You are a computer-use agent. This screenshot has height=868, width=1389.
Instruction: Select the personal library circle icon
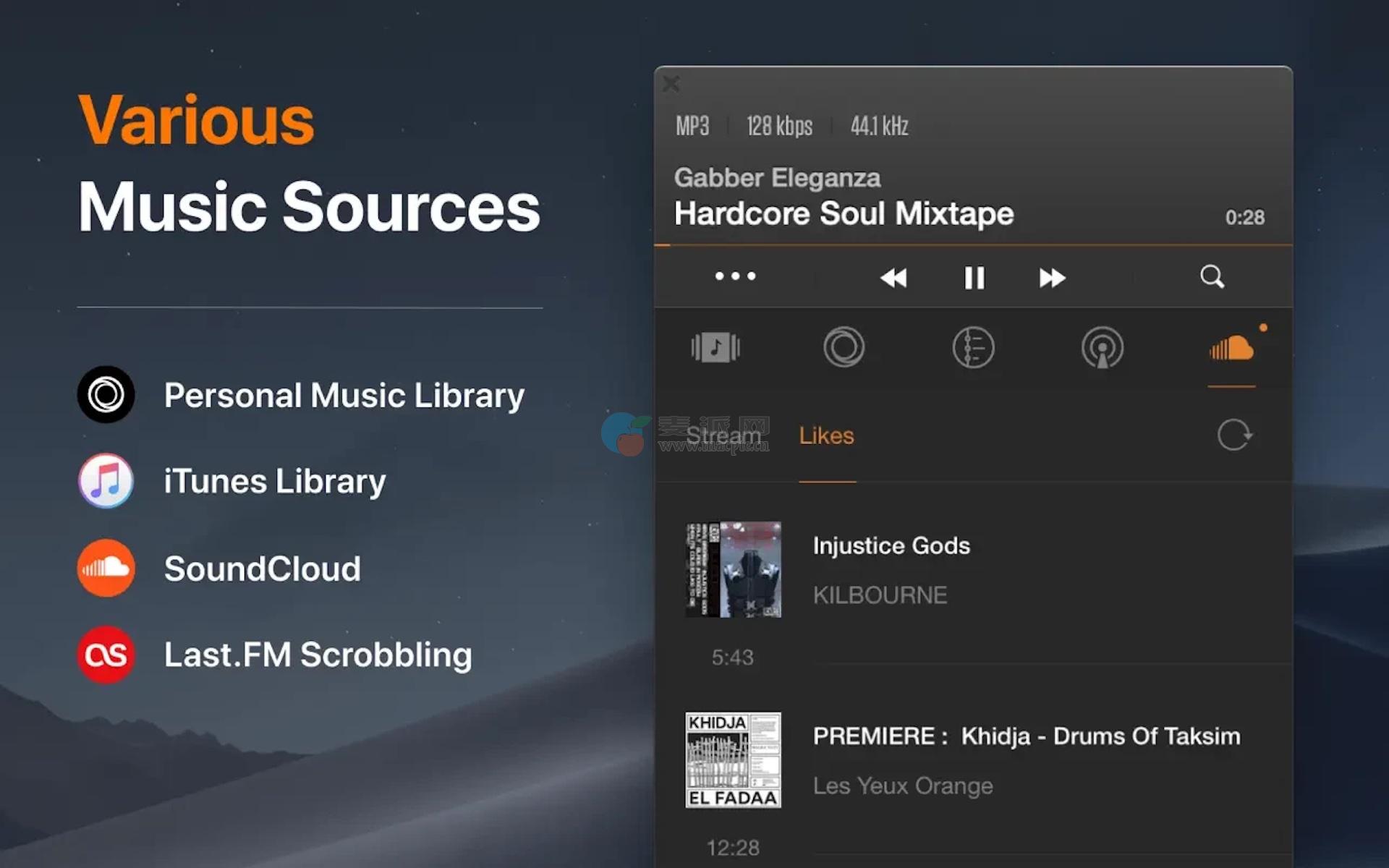pos(844,348)
